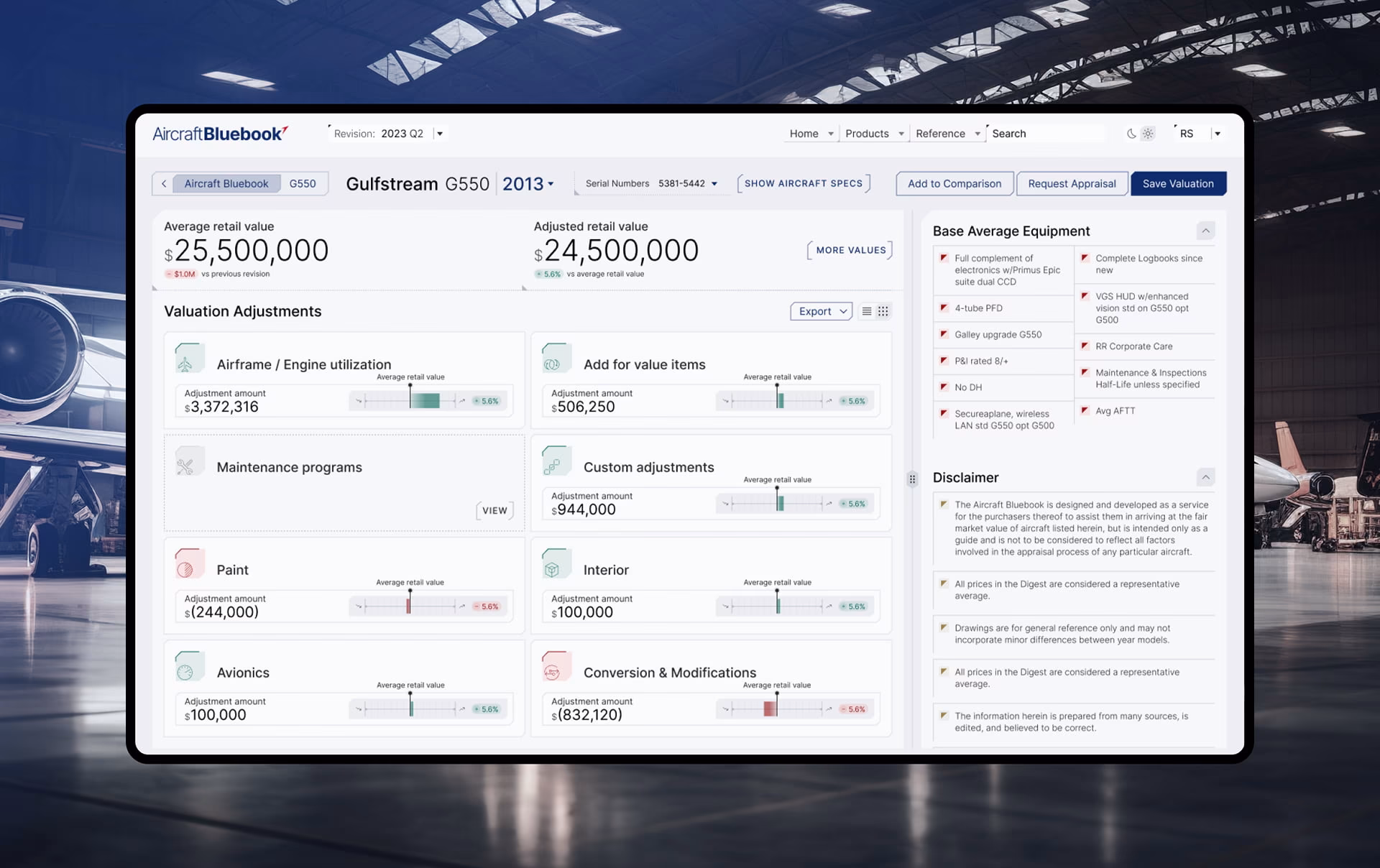Click flag icon beside Complete Logbooks since new

click(x=1085, y=258)
